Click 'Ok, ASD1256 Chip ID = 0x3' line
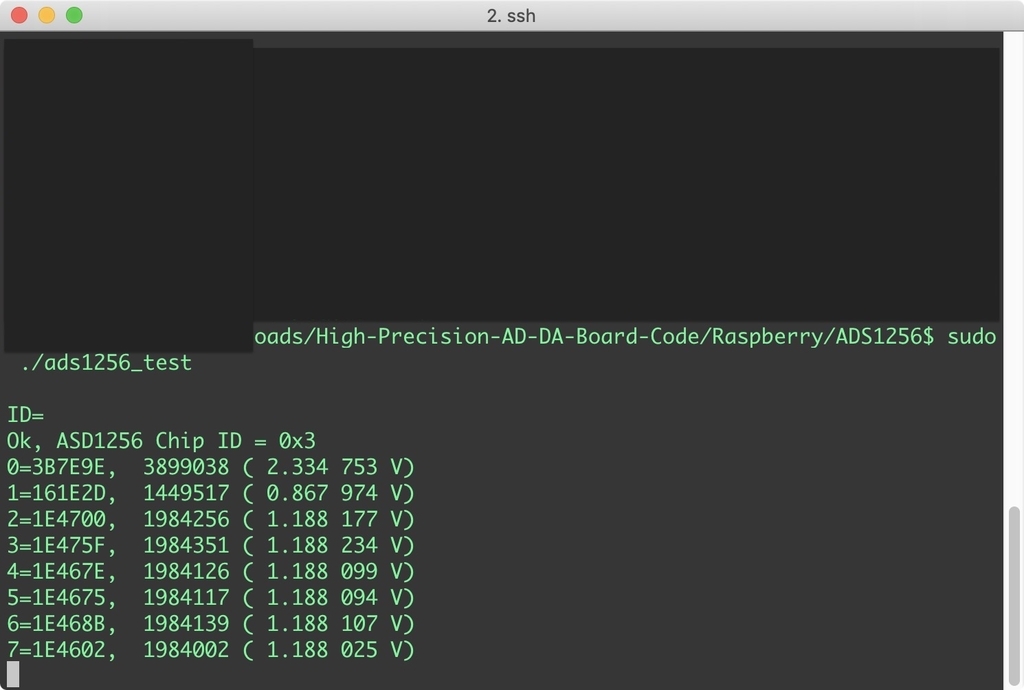This screenshot has width=1024, height=690. [x=161, y=441]
